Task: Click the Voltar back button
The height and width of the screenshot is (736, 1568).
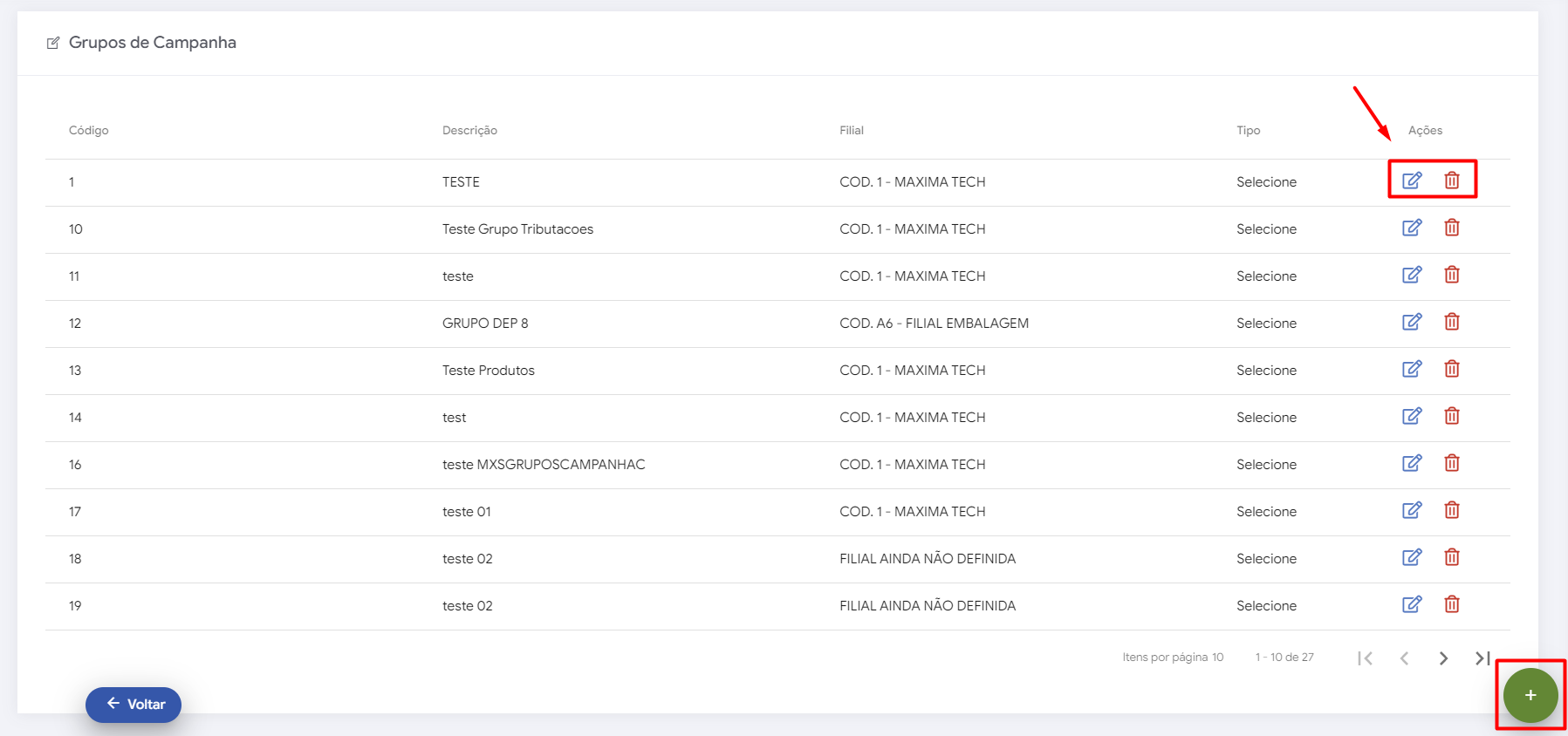Action: pos(134,705)
